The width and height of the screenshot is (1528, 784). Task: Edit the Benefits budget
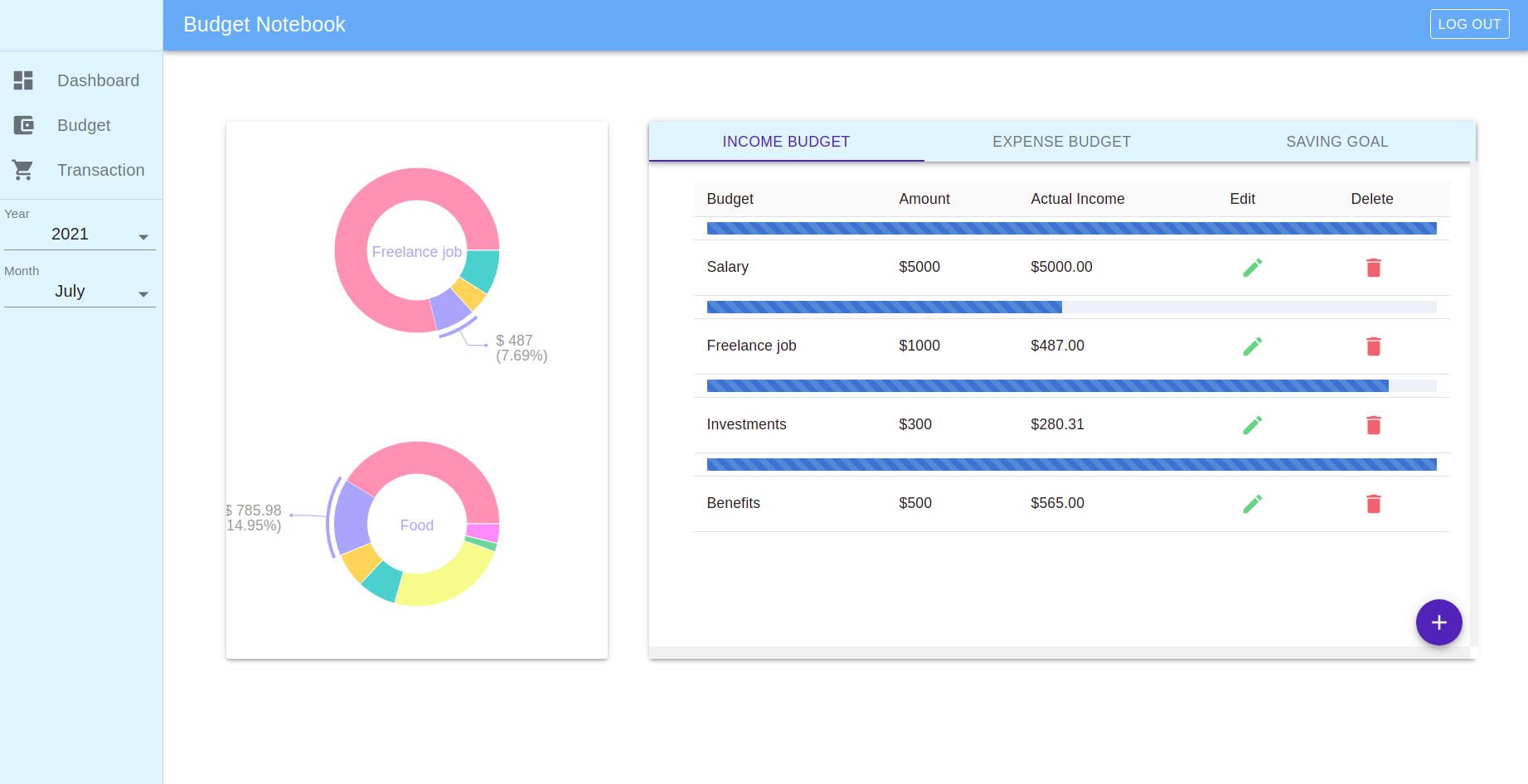(1252, 503)
